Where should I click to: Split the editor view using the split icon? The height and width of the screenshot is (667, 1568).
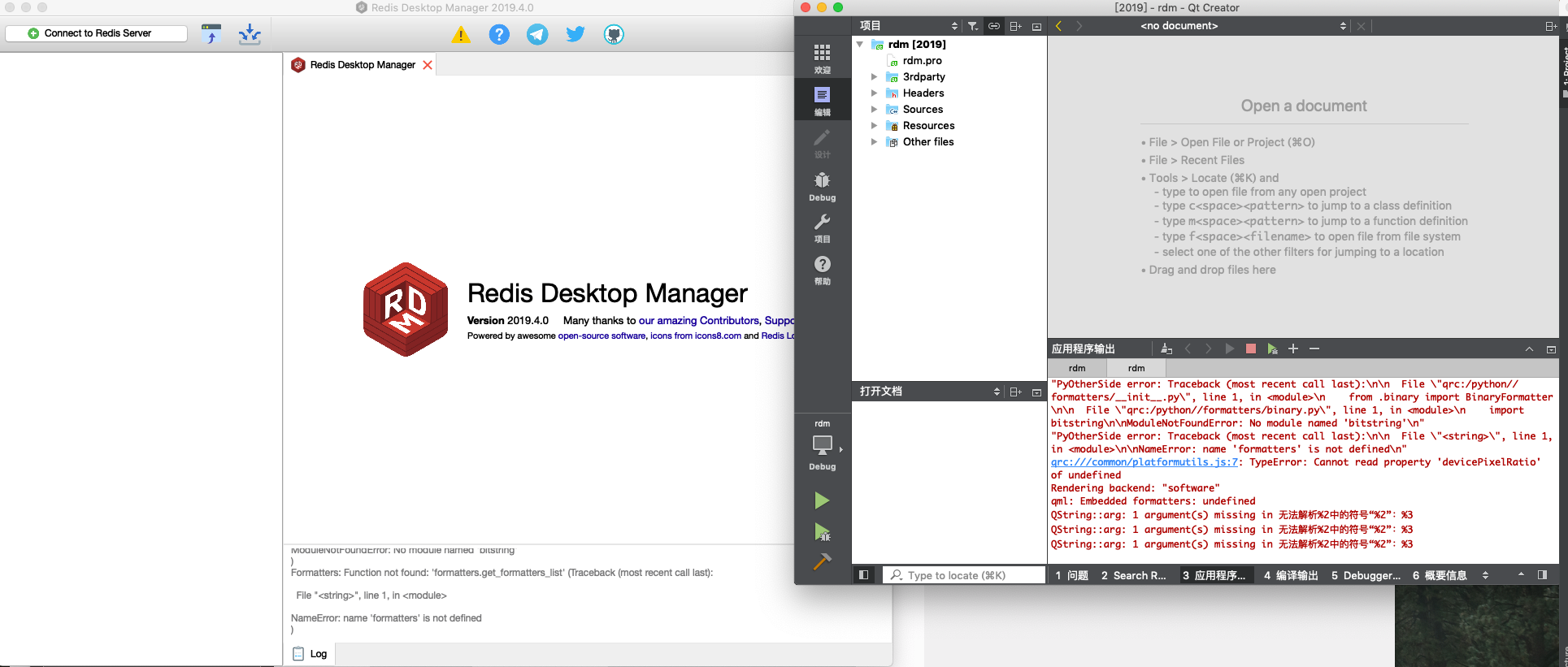click(x=1551, y=26)
